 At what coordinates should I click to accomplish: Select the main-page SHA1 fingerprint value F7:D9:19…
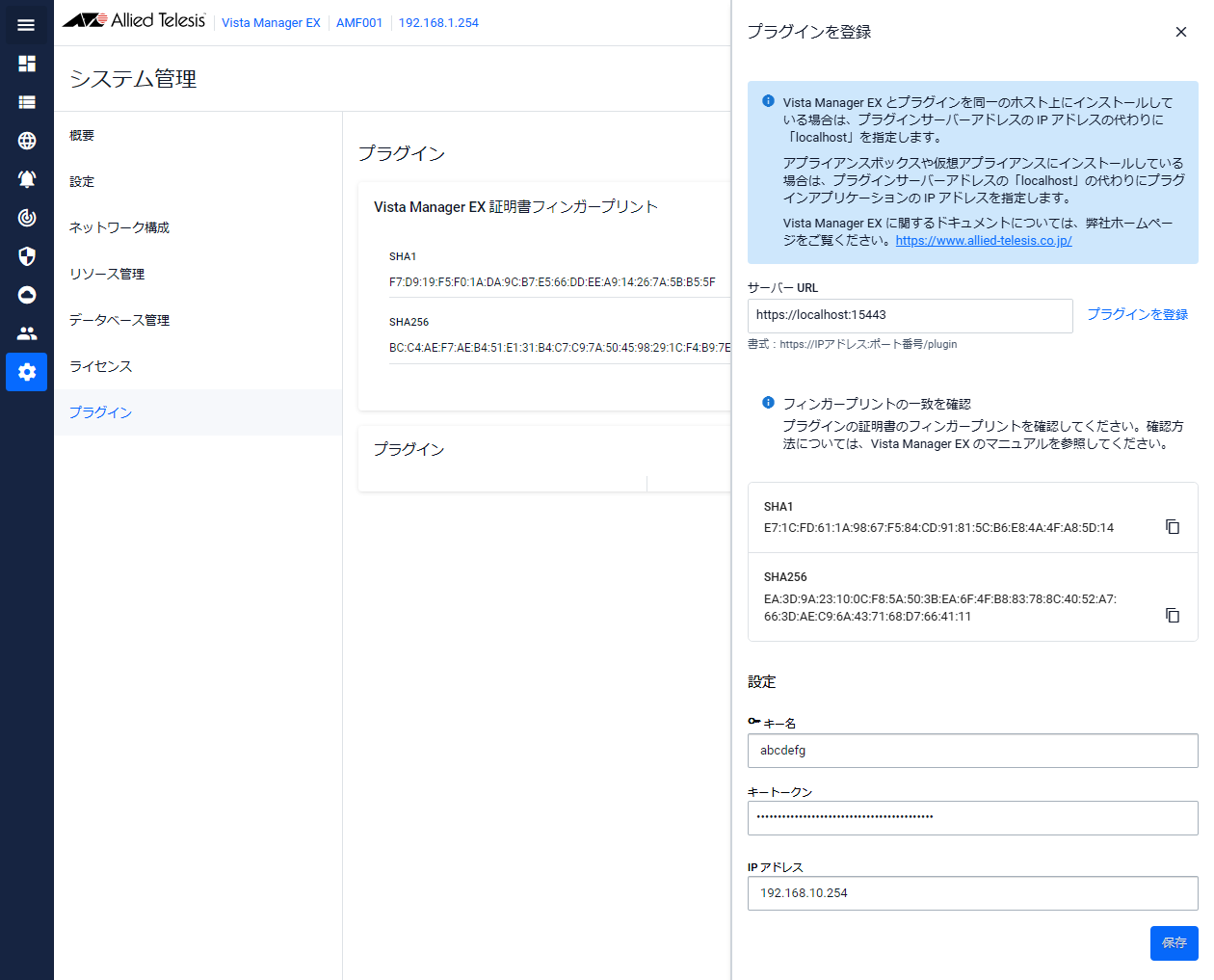click(x=552, y=282)
